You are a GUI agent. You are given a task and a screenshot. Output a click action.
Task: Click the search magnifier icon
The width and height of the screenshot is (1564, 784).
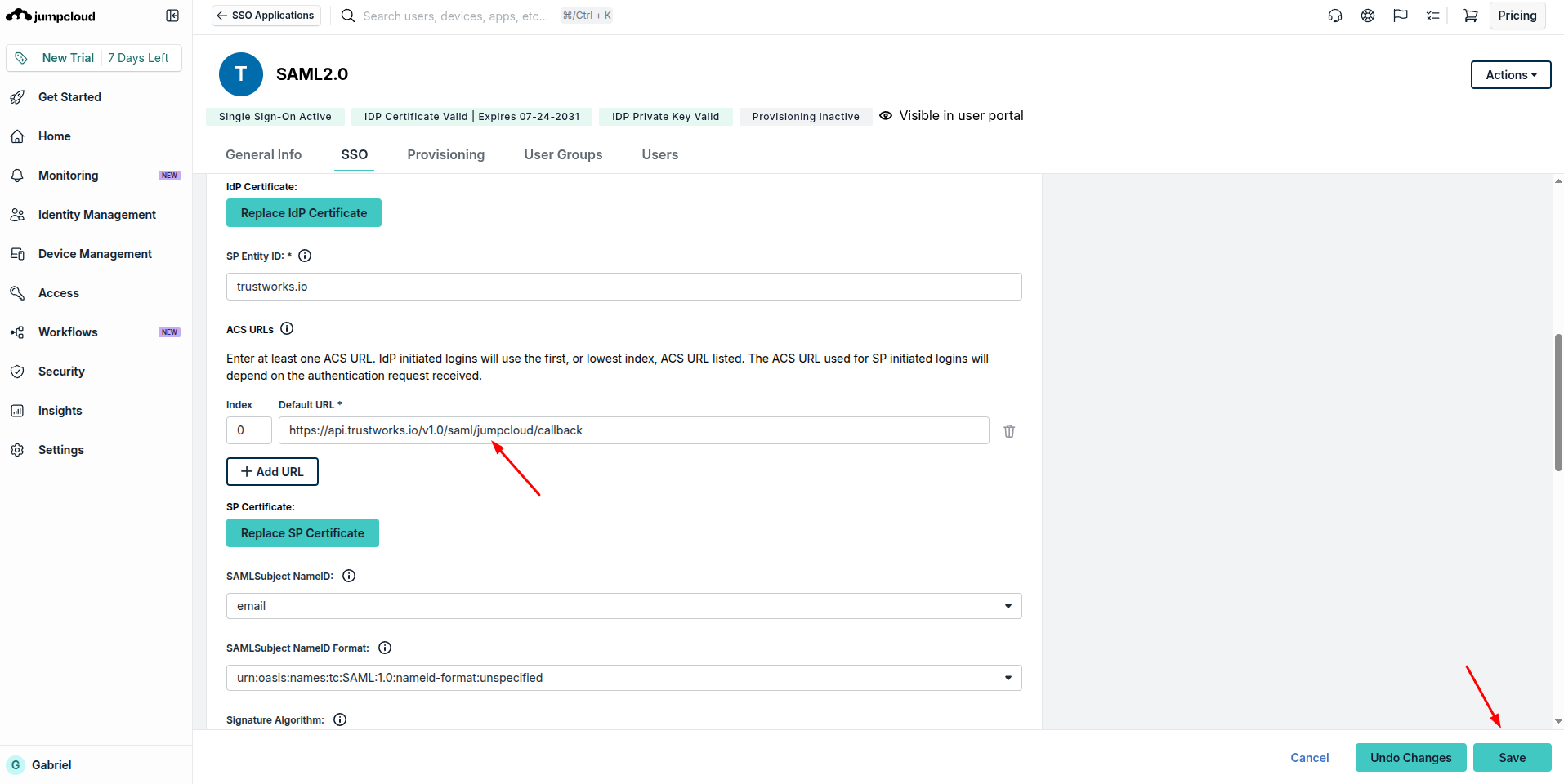click(348, 16)
